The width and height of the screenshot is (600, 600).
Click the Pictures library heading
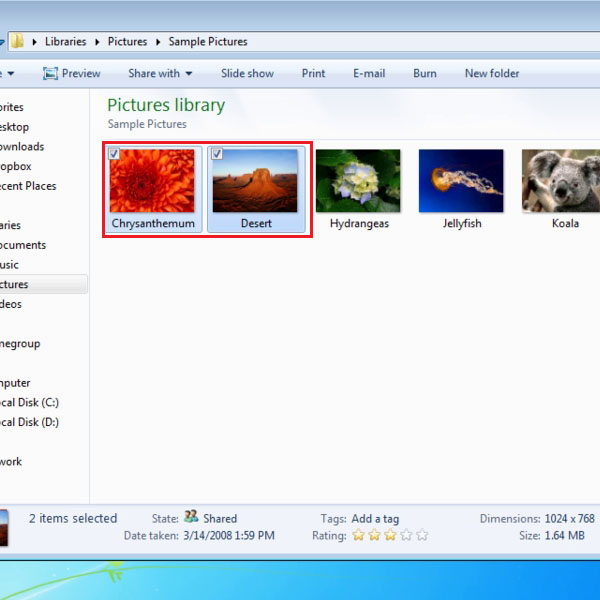click(166, 105)
